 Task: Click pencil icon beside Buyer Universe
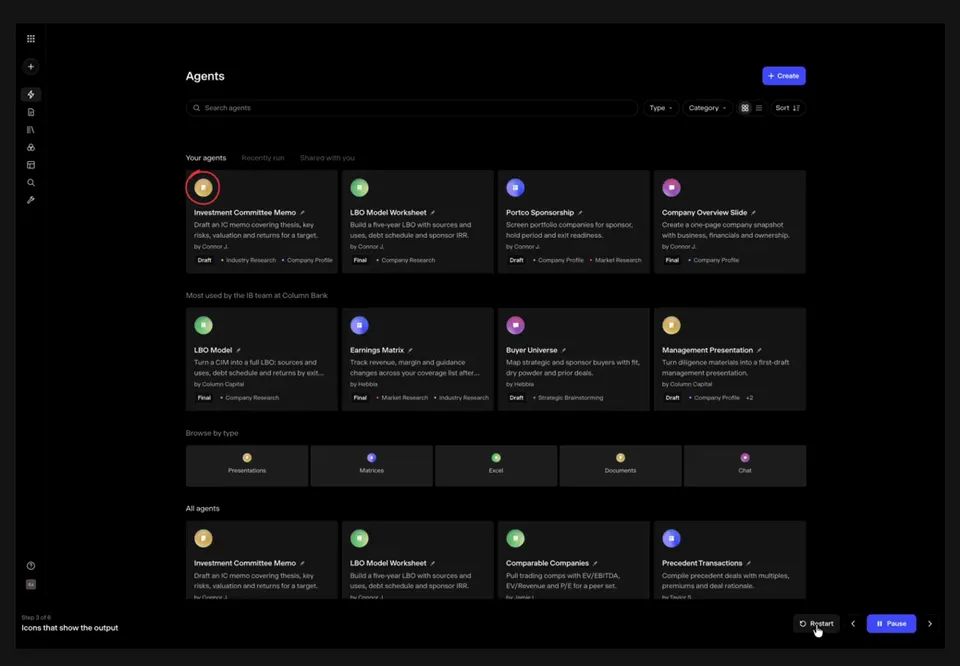[564, 350]
